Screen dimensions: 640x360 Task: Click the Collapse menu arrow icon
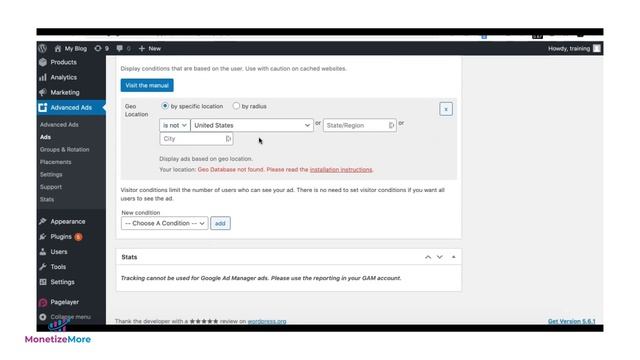click(x=43, y=317)
